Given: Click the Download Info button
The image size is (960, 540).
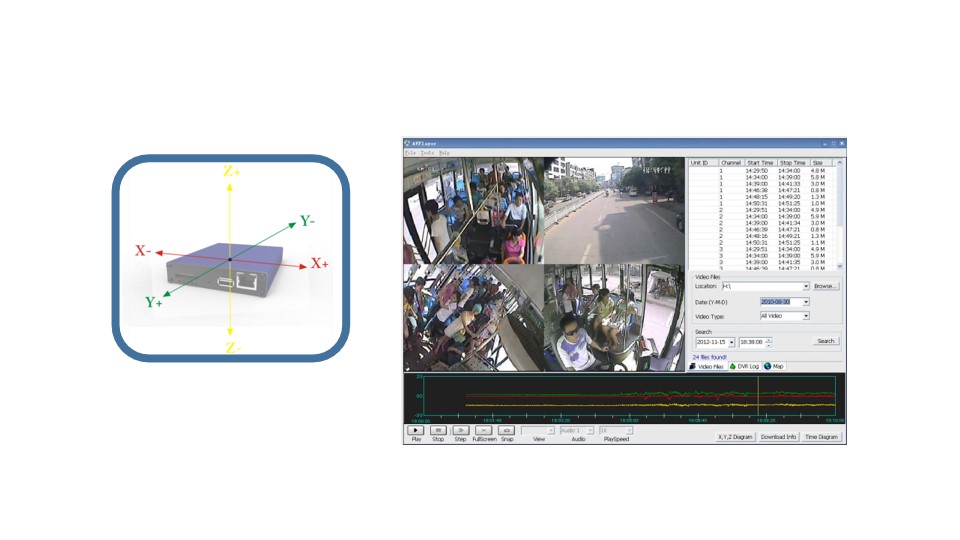Looking at the screenshot, I should [x=778, y=437].
